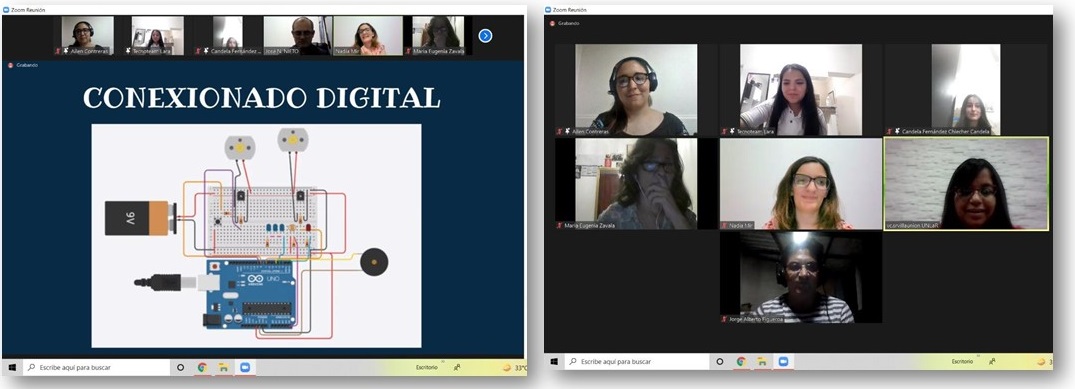Open People icon in left window tray
The height and width of the screenshot is (389, 1075).
[x=457, y=367]
